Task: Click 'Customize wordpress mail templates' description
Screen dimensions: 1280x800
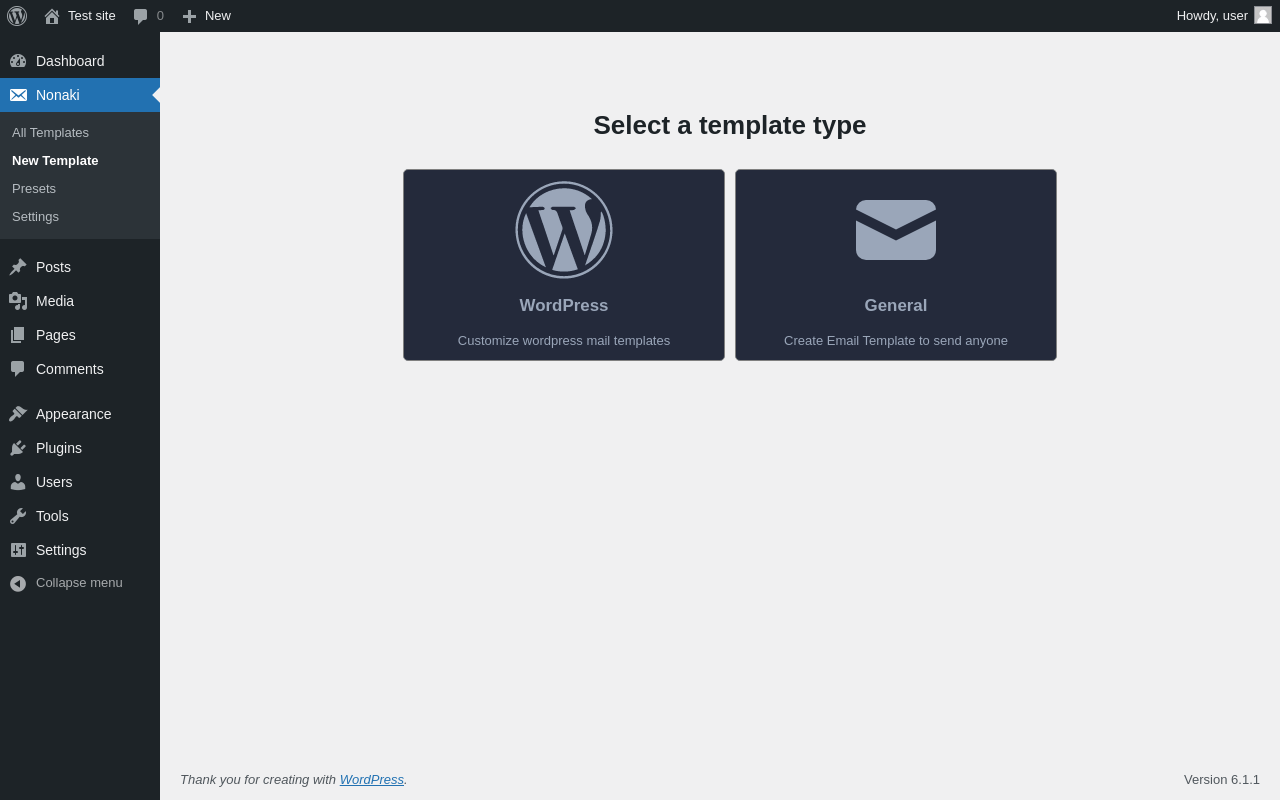Action: (x=564, y=340)
